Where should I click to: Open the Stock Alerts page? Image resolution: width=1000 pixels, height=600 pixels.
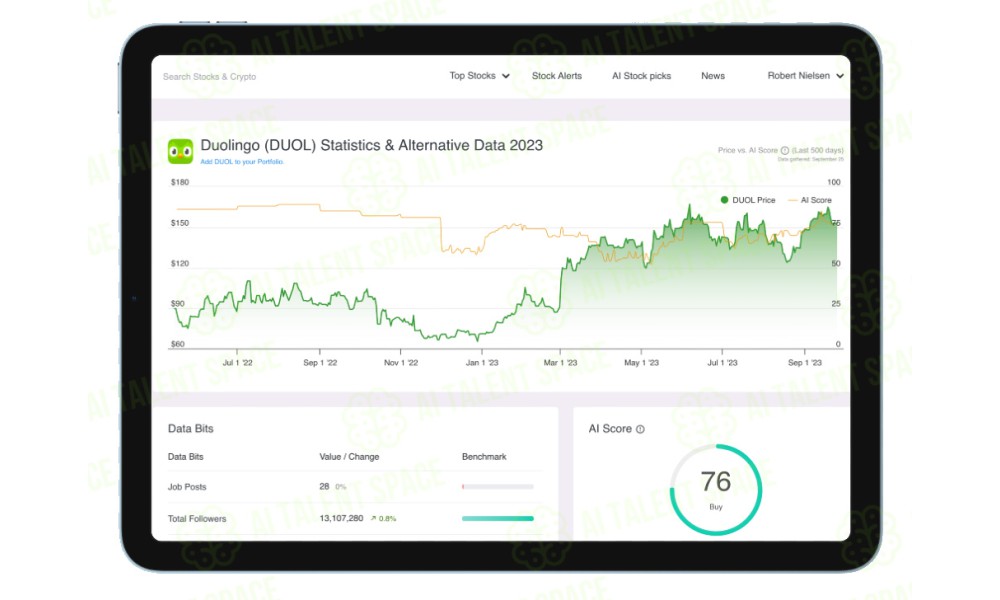(x=557, y=76)
